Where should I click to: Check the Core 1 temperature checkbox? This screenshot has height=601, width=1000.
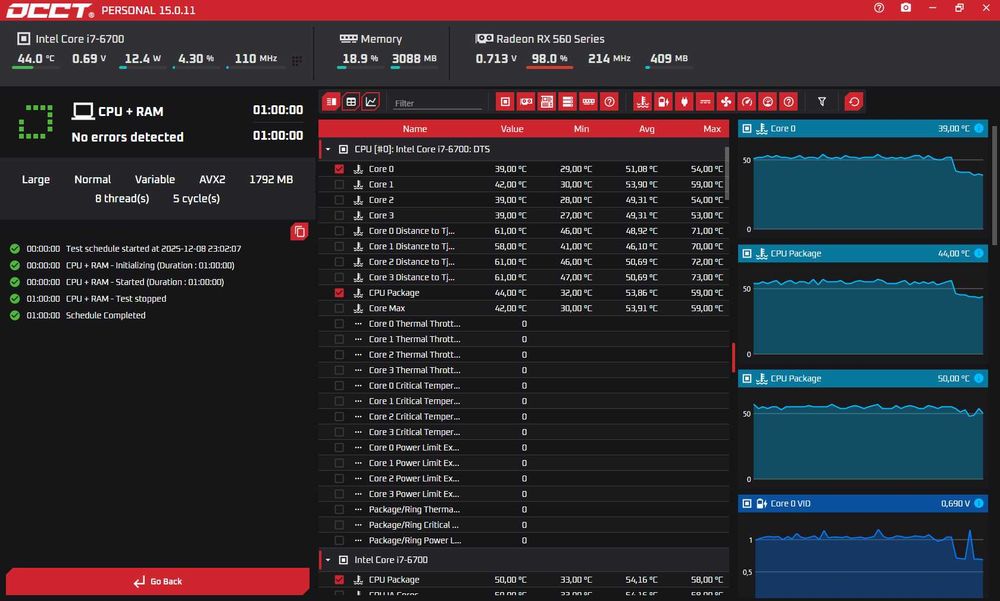point(339,184)
